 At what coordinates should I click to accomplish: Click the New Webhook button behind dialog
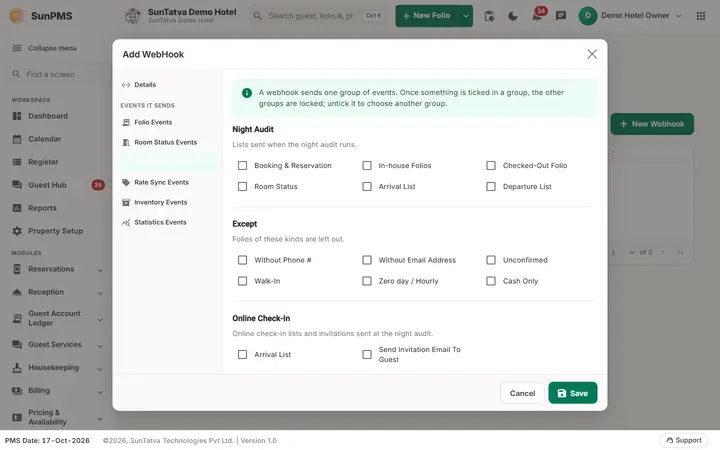tap(652, 124)
